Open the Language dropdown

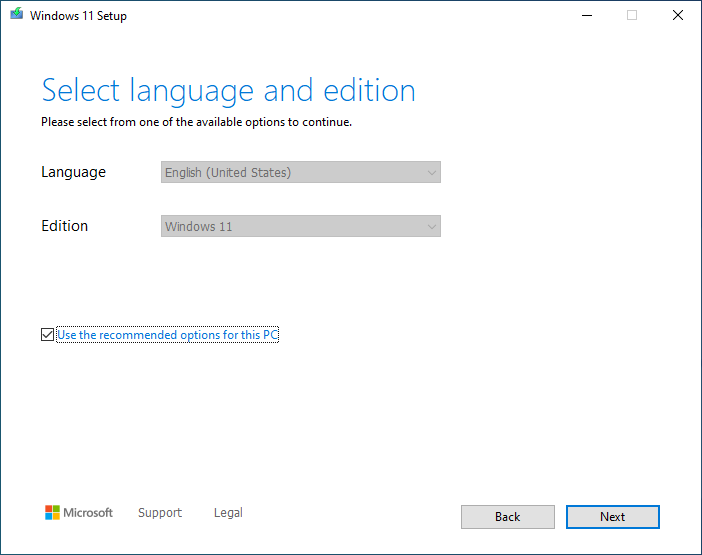[301, 172]
